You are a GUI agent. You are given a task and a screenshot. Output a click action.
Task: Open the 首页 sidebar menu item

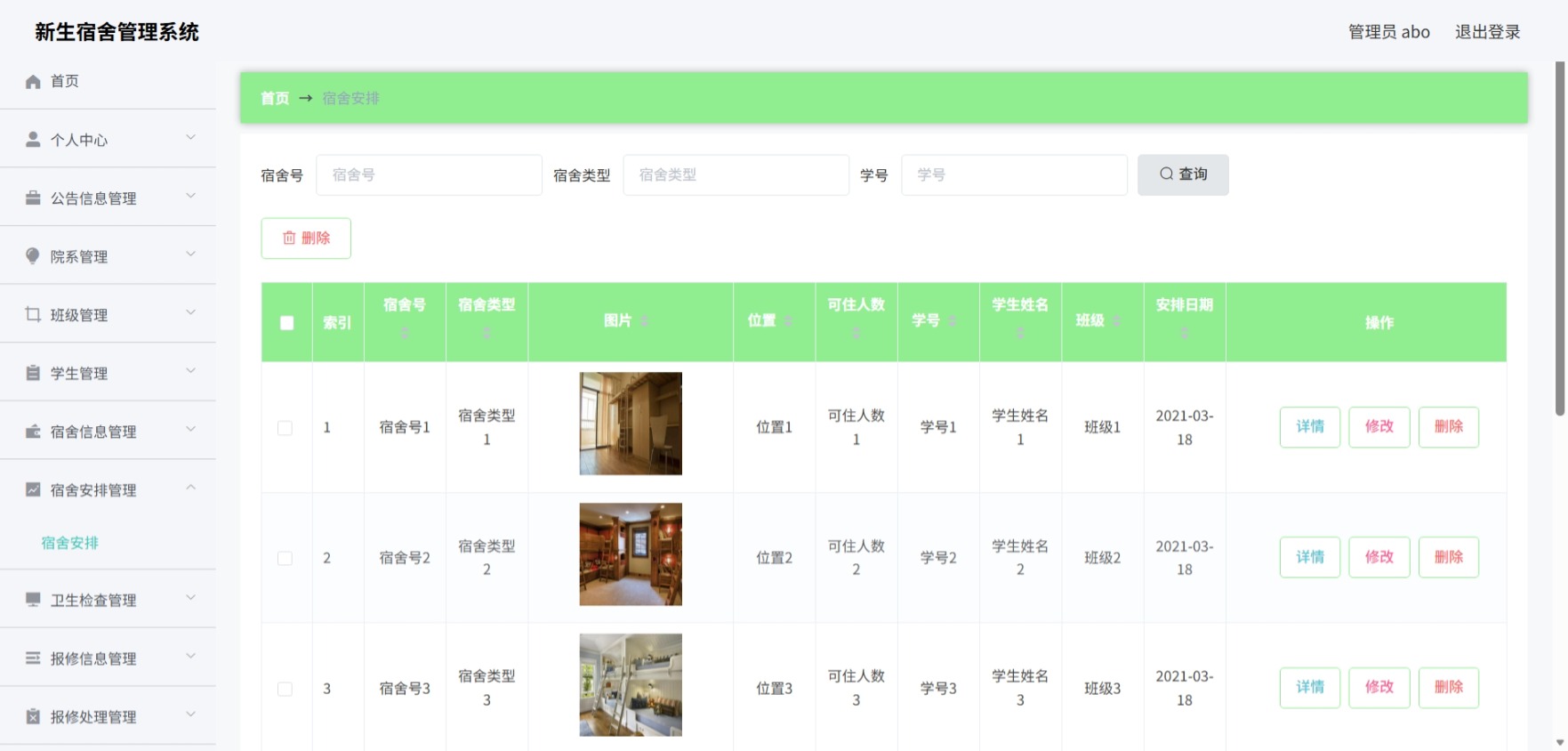[x=108, y=82]
